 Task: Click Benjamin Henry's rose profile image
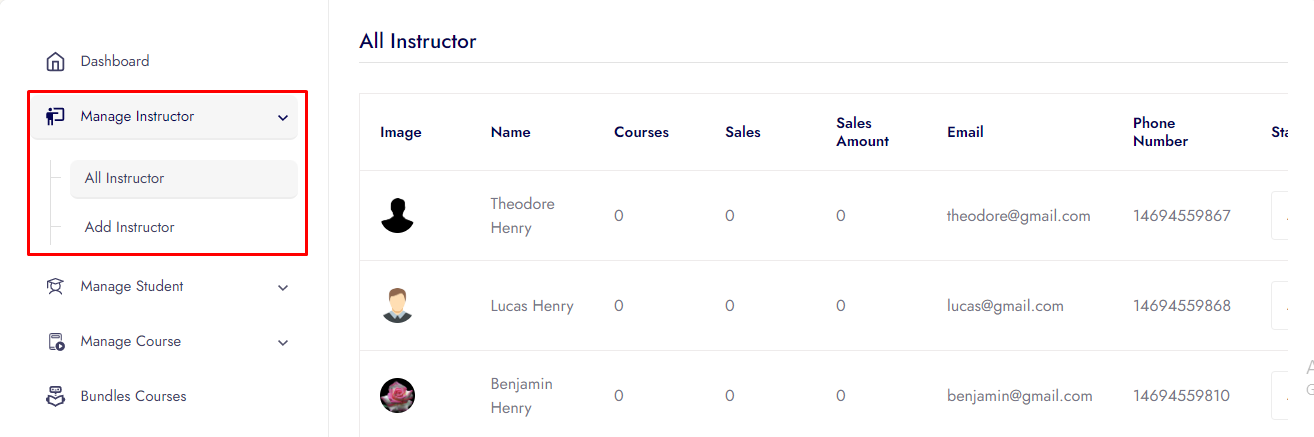coord(397,395)
